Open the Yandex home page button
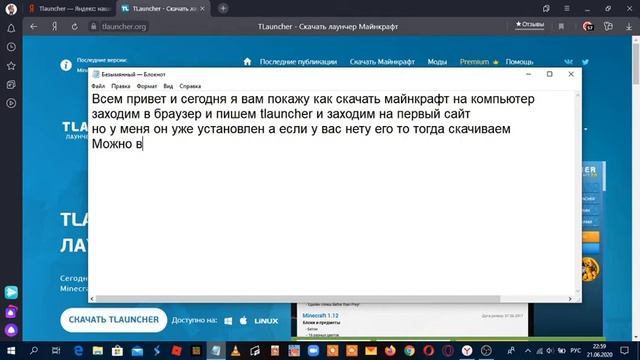 click(x=54, y=27)
